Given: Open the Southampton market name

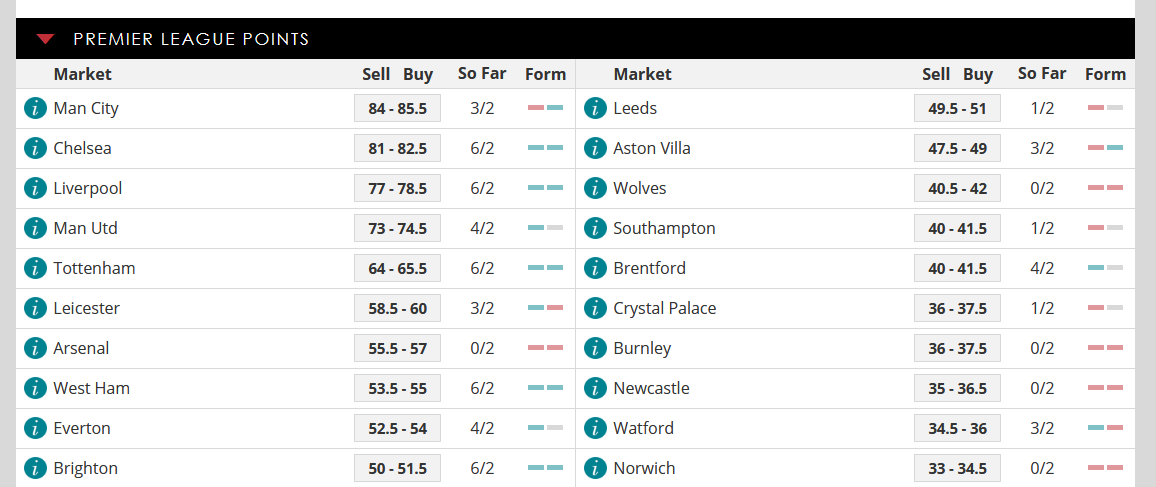Looking at the screenshot, I should [x=664, y=228].
